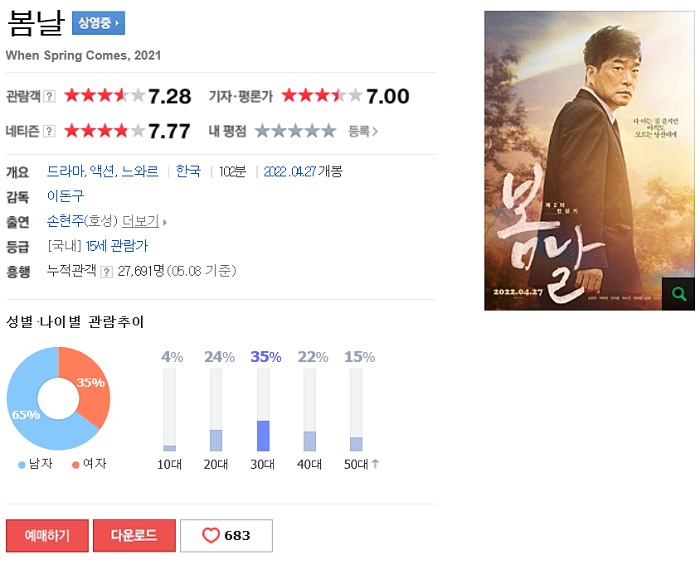Image resolution: width=700 pixels, height=564 pixels.
Task: Click the question mark beside 누적관객
Action: point(106,272)
